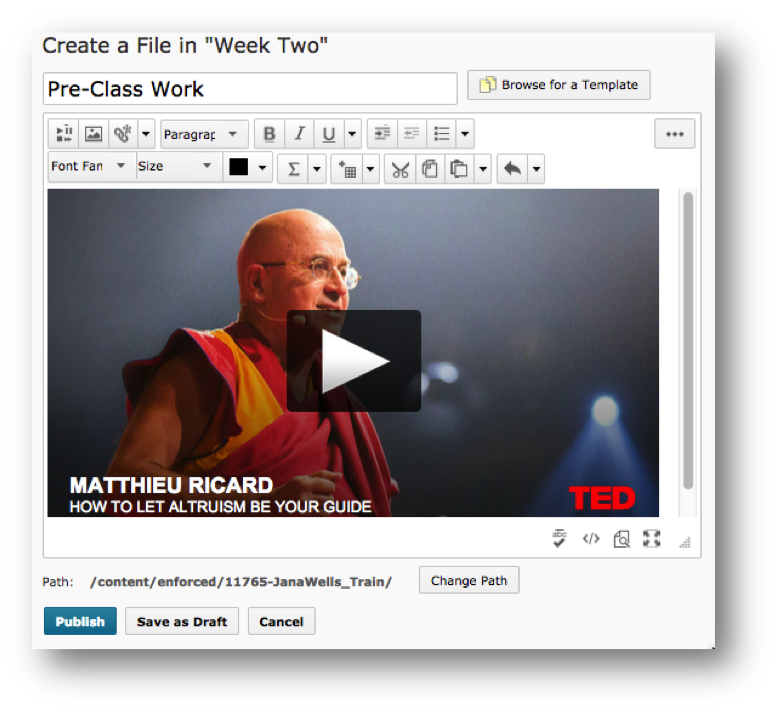Open the HTML Source Editor icon
780x714 pixels.
pyautogui.click(x=591, y=538)
